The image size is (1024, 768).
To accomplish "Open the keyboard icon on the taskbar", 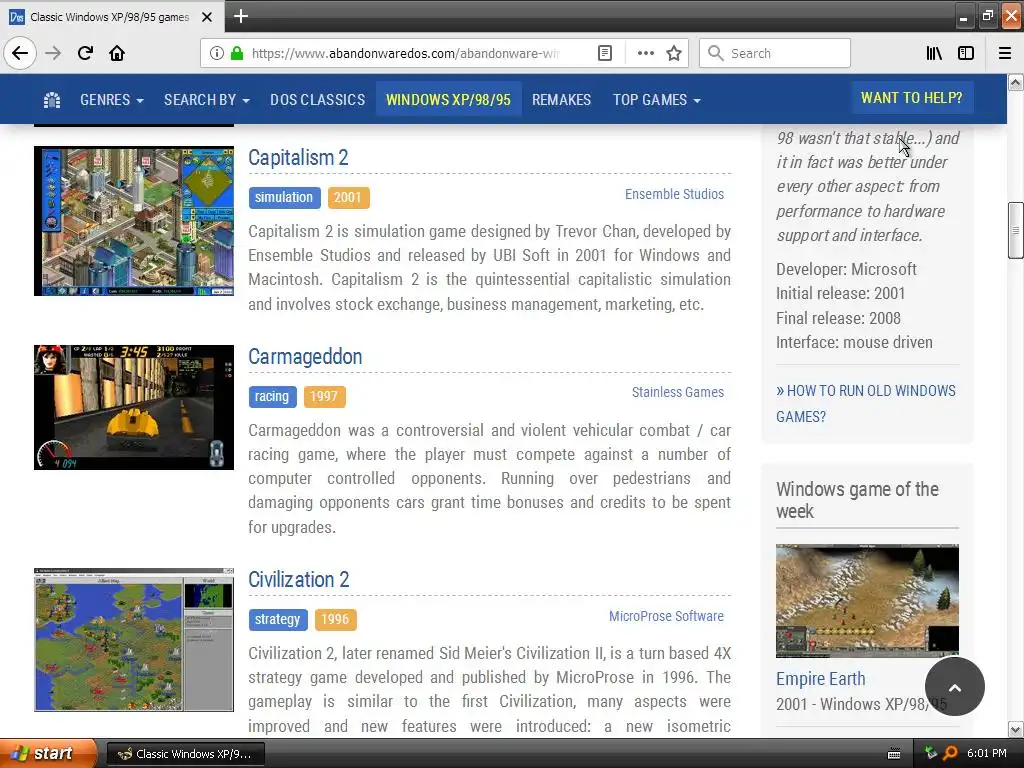I will click(894, 754).
